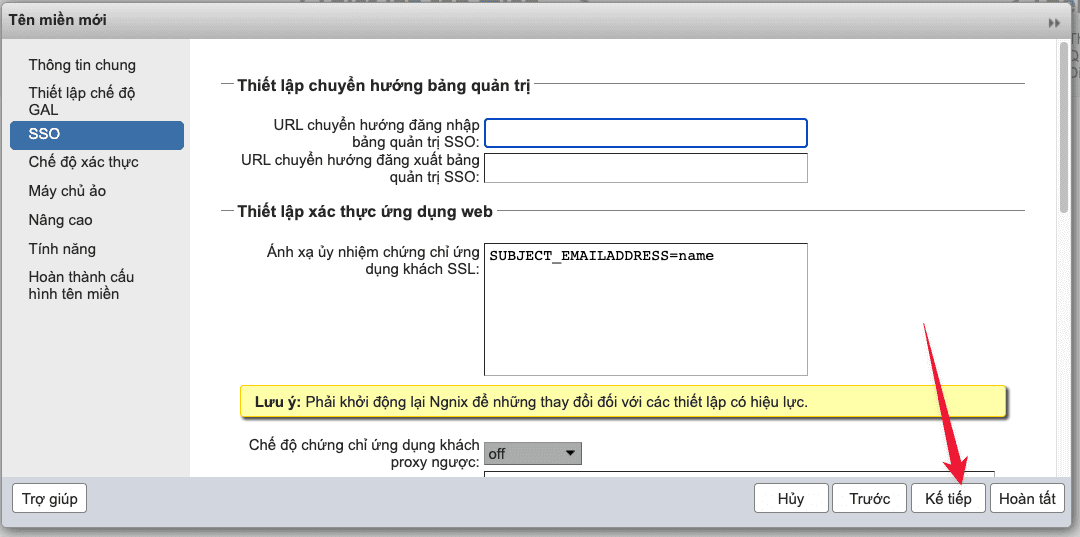
Task: Open the reverse proxy client certificate mode dropdown
Action: coord(532,453)
